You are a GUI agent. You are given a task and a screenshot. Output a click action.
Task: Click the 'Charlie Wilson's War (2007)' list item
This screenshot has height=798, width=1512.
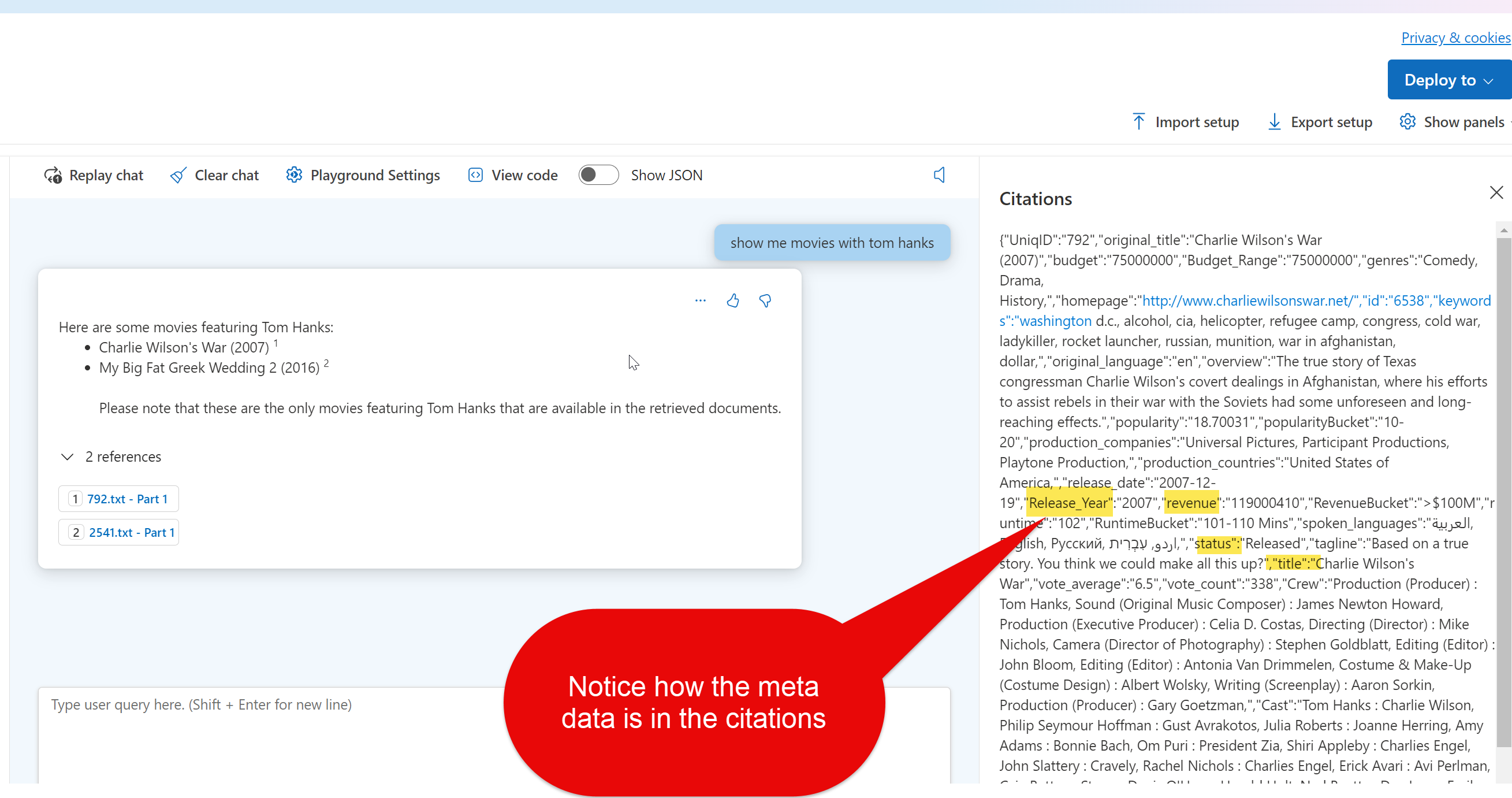click(x=184, y=347)
